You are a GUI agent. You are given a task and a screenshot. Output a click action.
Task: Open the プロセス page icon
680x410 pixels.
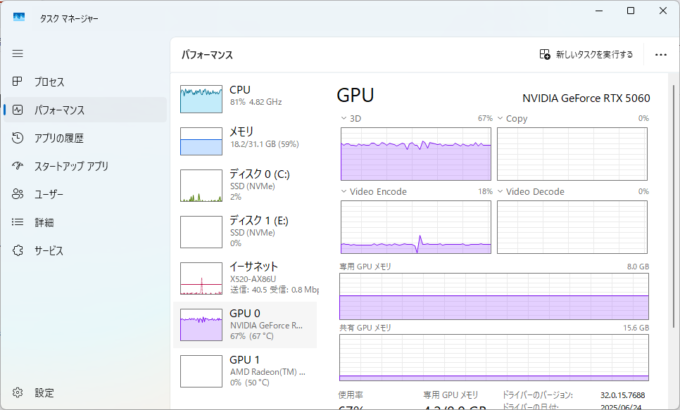(17, 81)
